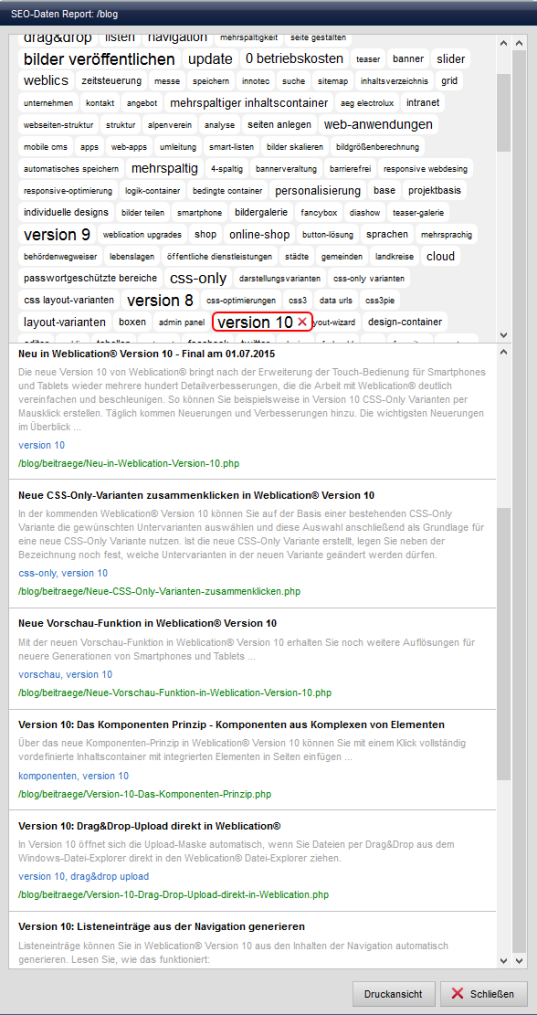Filter by the '0 betriebskosten' tag
Viewport: 537px width, 1015px height.
click(x=294, y=59)
